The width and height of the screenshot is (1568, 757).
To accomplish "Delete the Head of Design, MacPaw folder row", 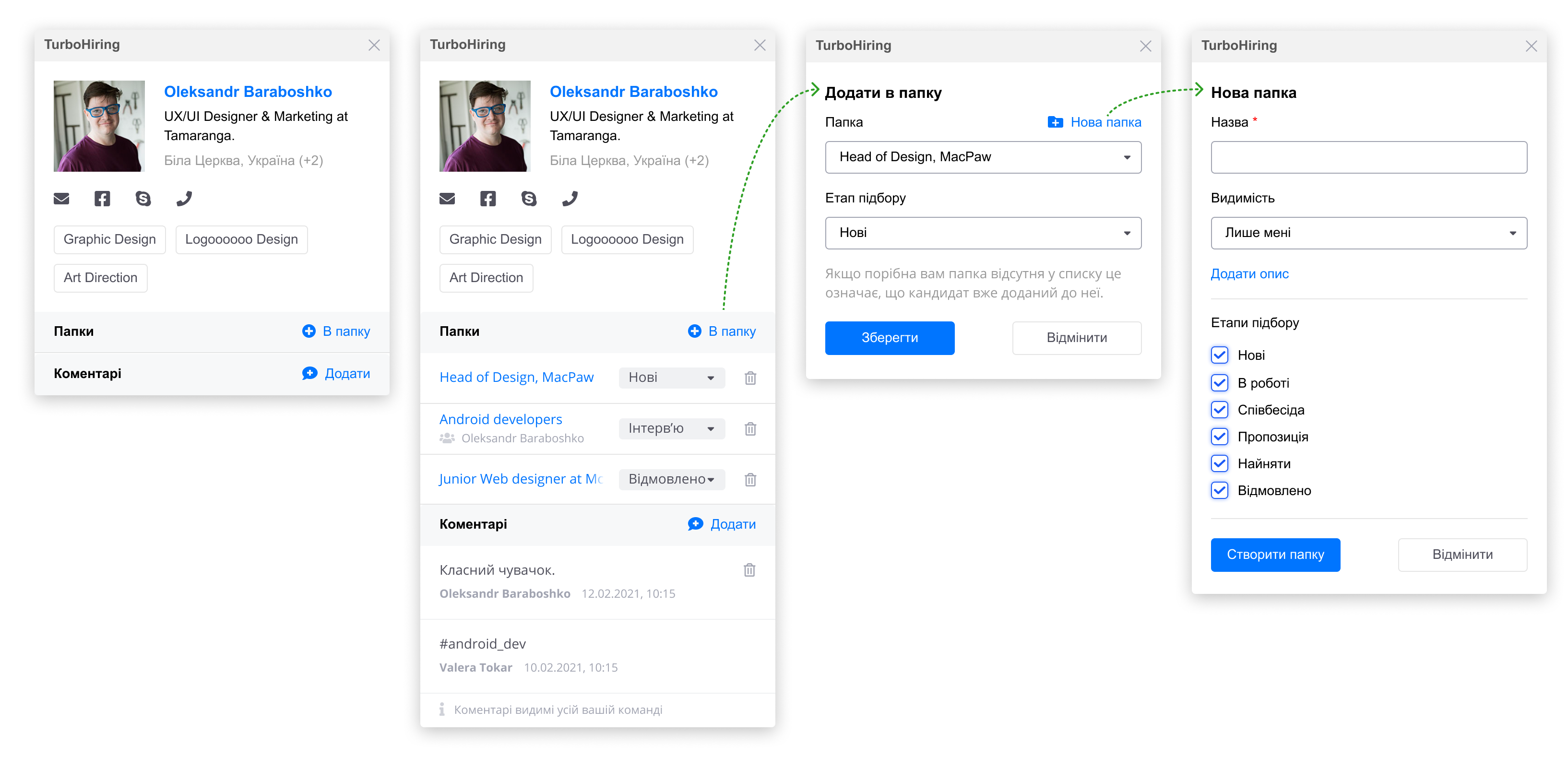I will (750, 378).
